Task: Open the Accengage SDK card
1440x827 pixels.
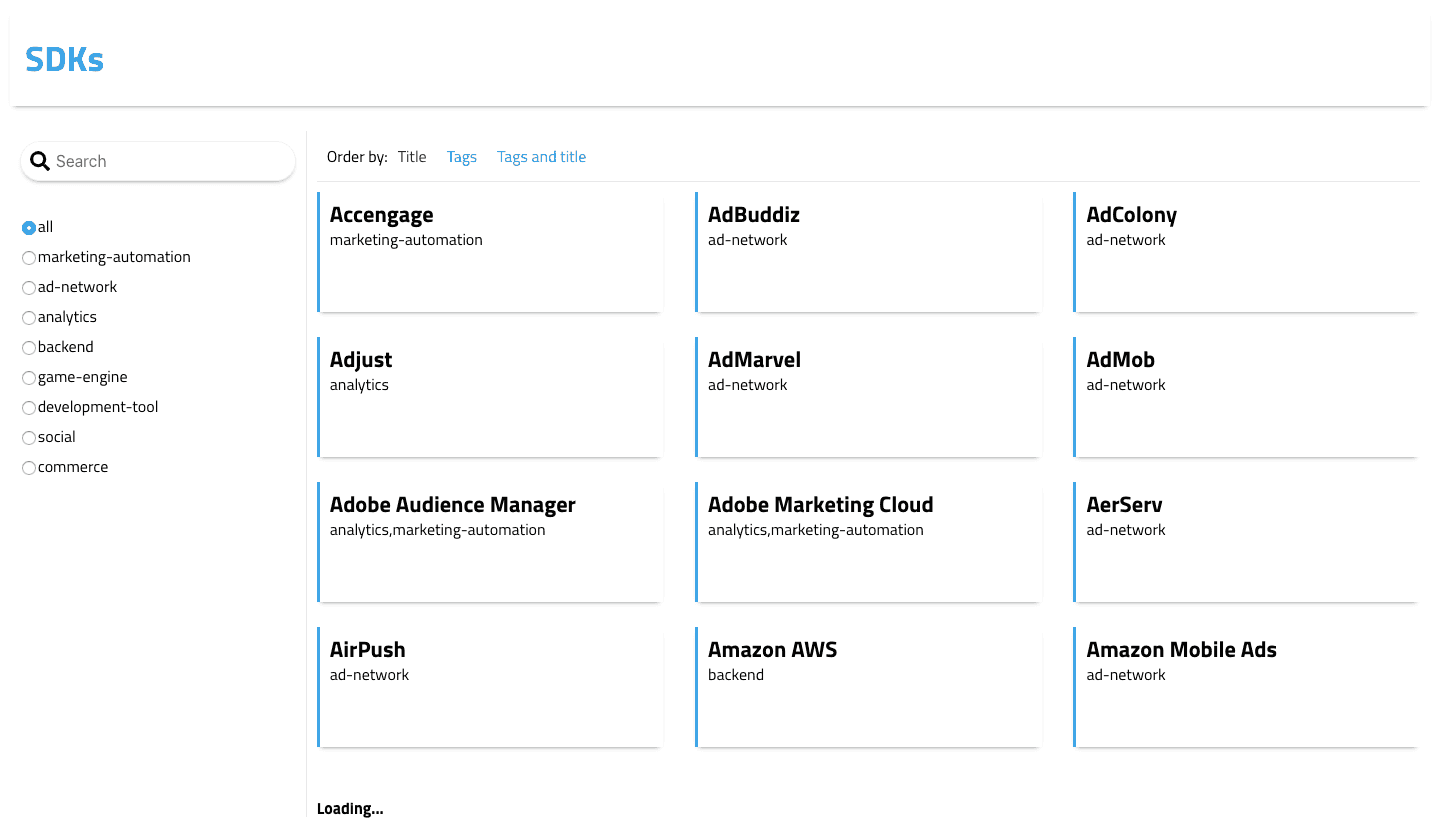Action: coord(490,252)
